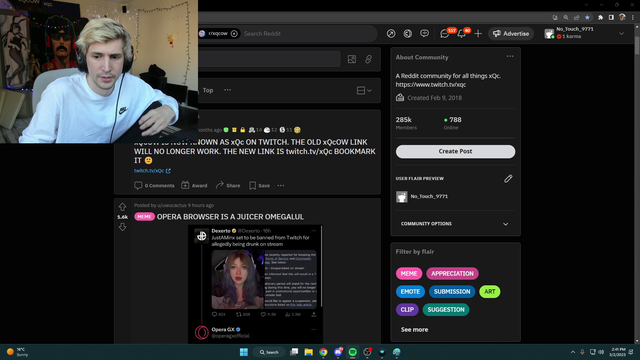Open the coins circular header icon

[407, 33]
